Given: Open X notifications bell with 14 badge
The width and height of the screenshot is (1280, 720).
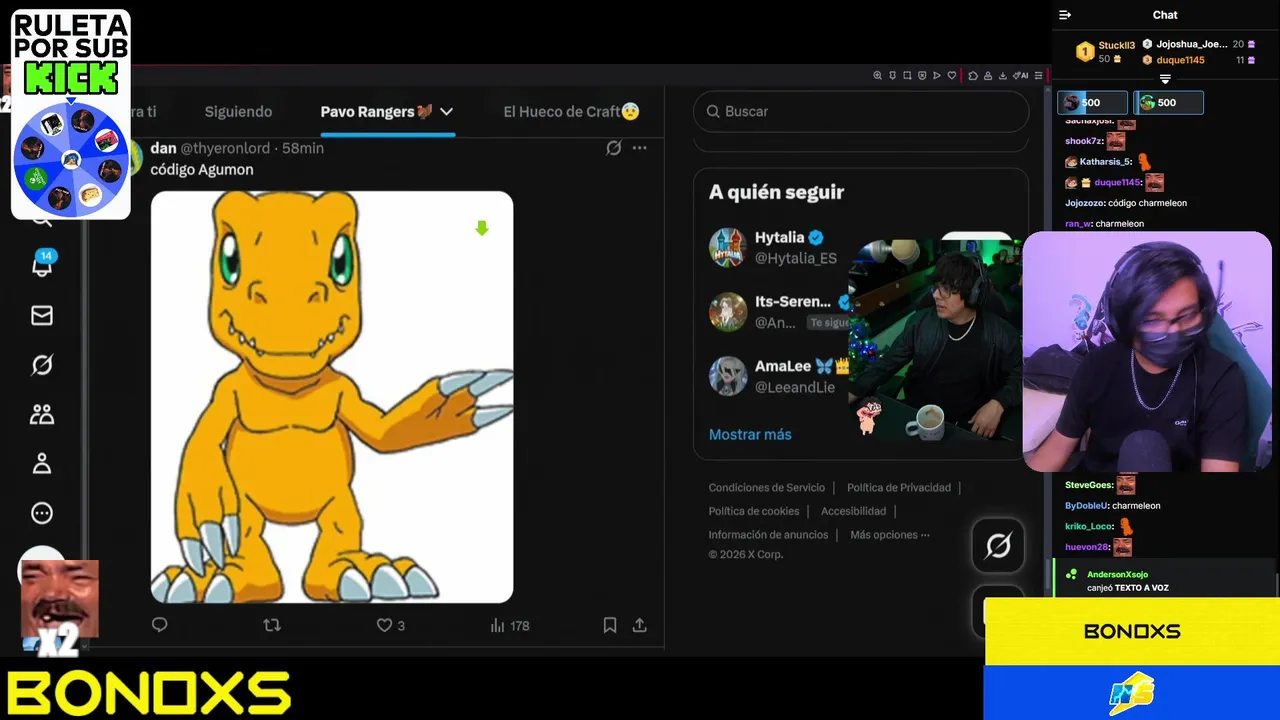Looking at the screenshot, I should point(42,264).
